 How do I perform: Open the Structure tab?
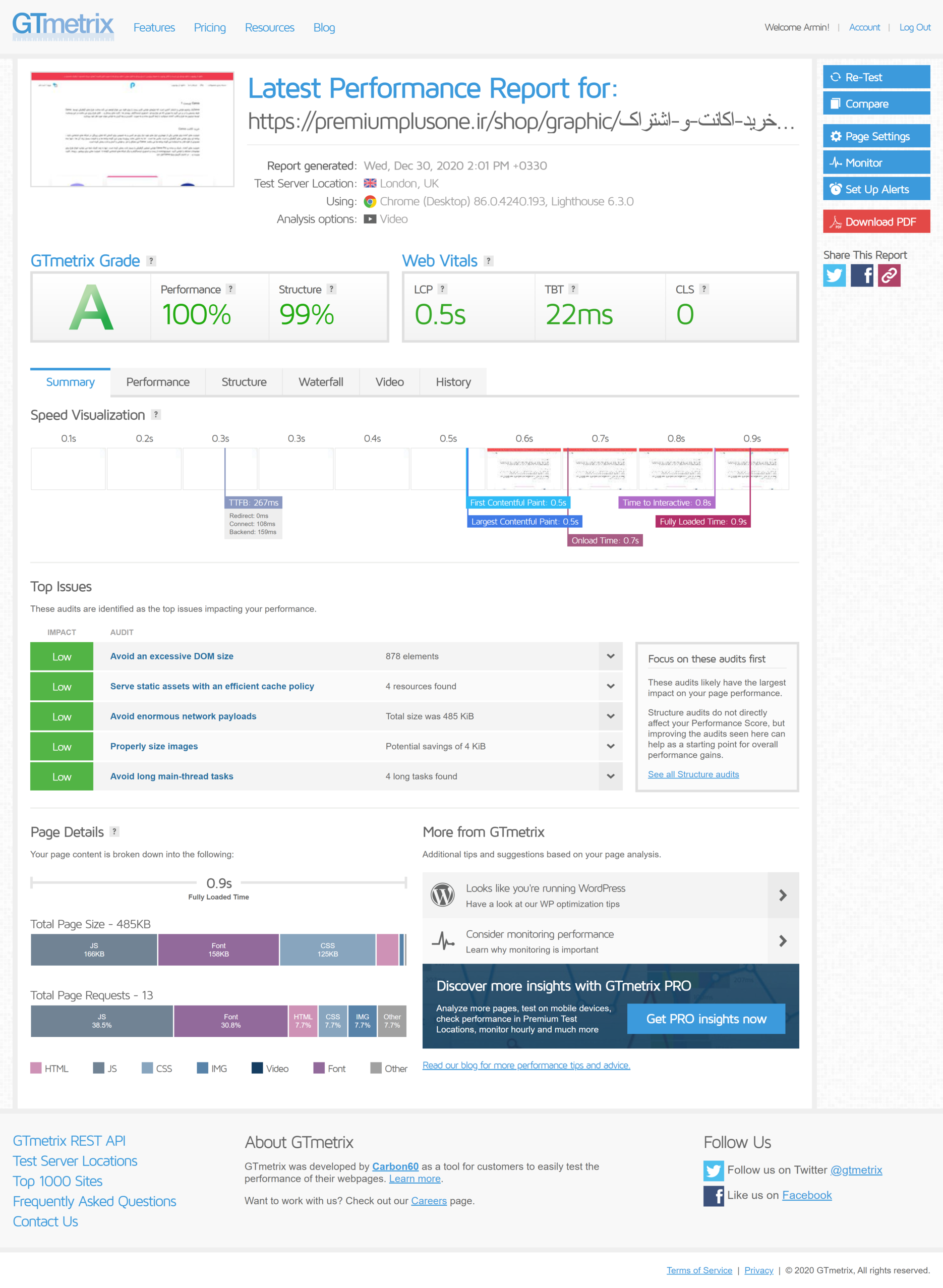click(x=244, y=382)
